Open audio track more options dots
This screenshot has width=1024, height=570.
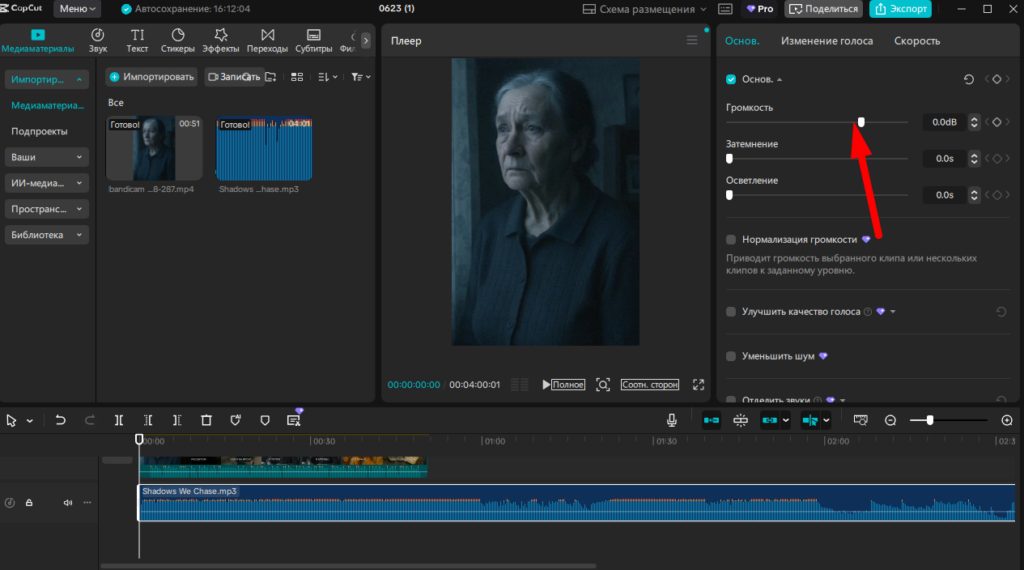pyautogui.click(x=87, y=503)
